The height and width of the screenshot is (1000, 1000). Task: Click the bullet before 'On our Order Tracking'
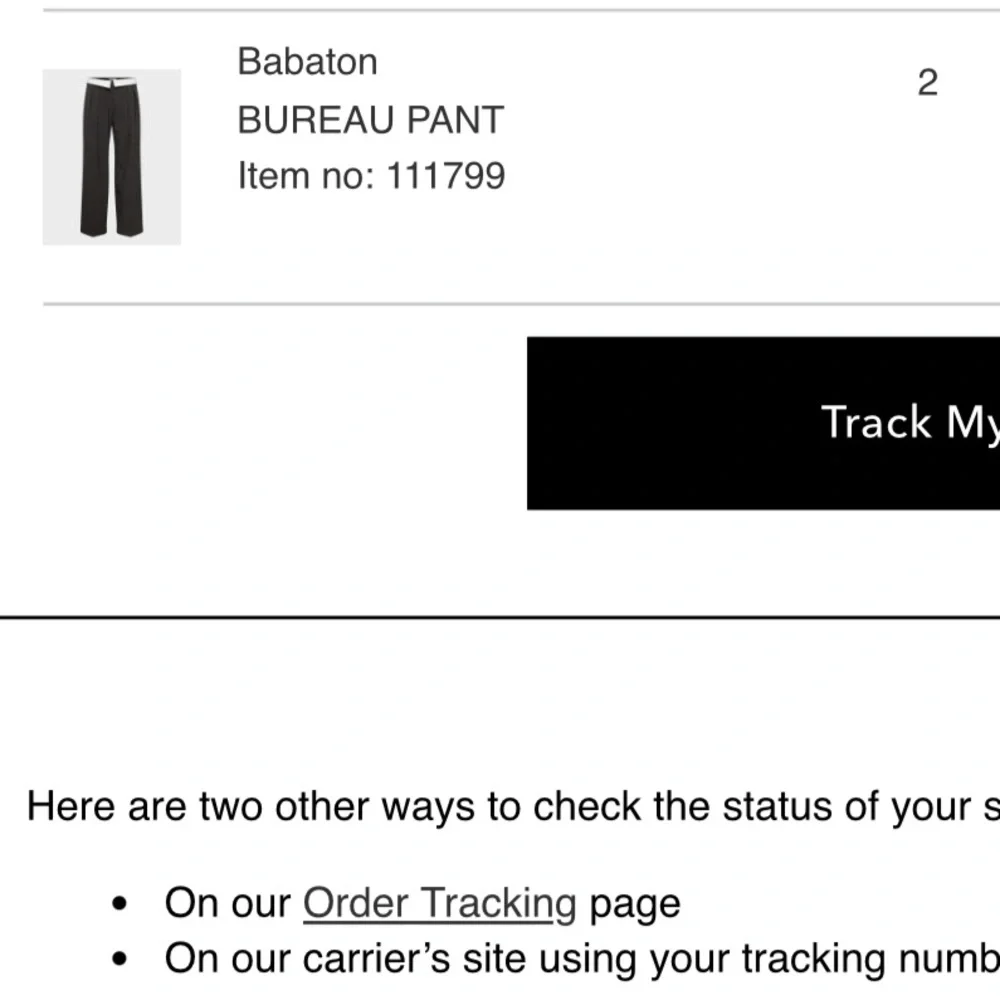pyautogui.click(x=121, y=904)
